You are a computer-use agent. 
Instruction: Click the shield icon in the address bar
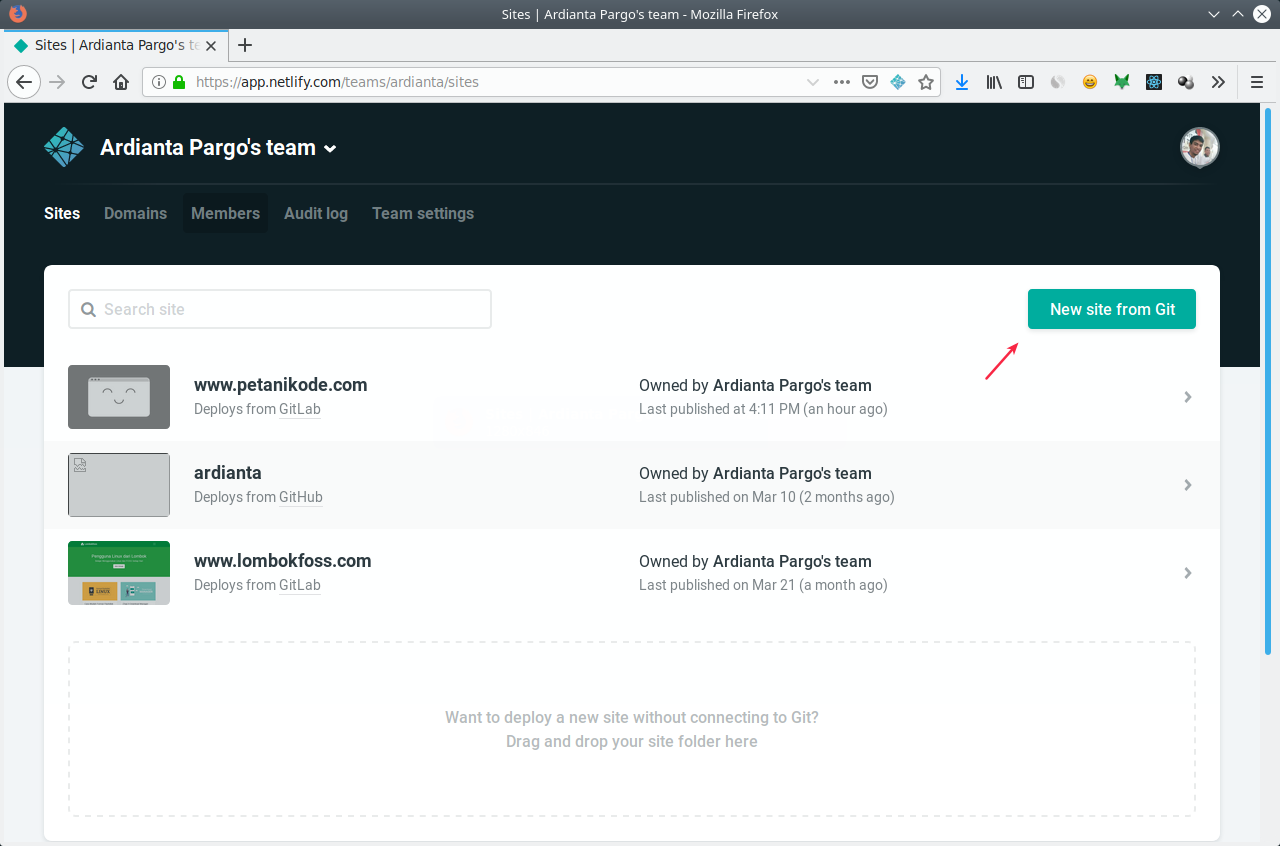(869, 82)
